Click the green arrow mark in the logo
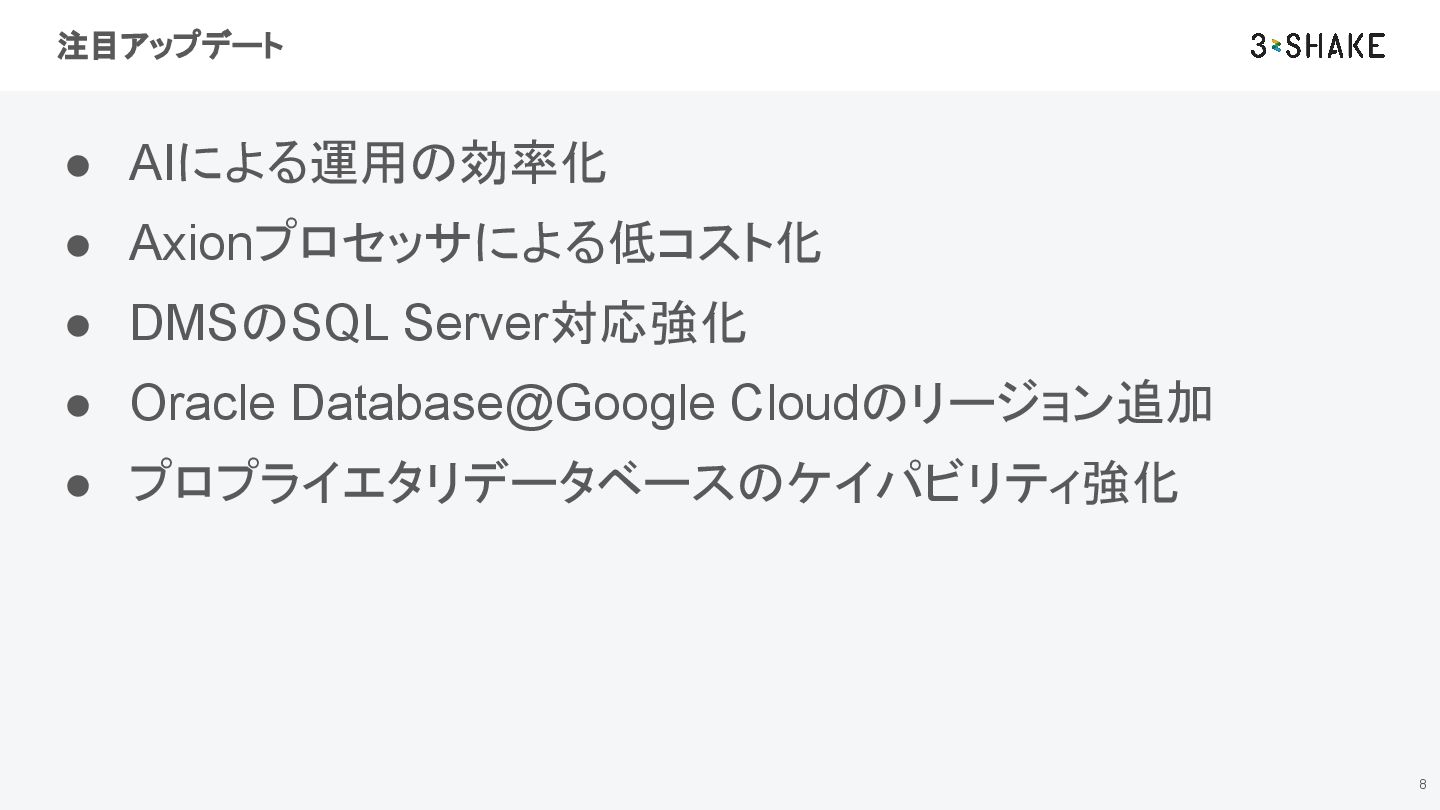 [x=1276, y=46]
